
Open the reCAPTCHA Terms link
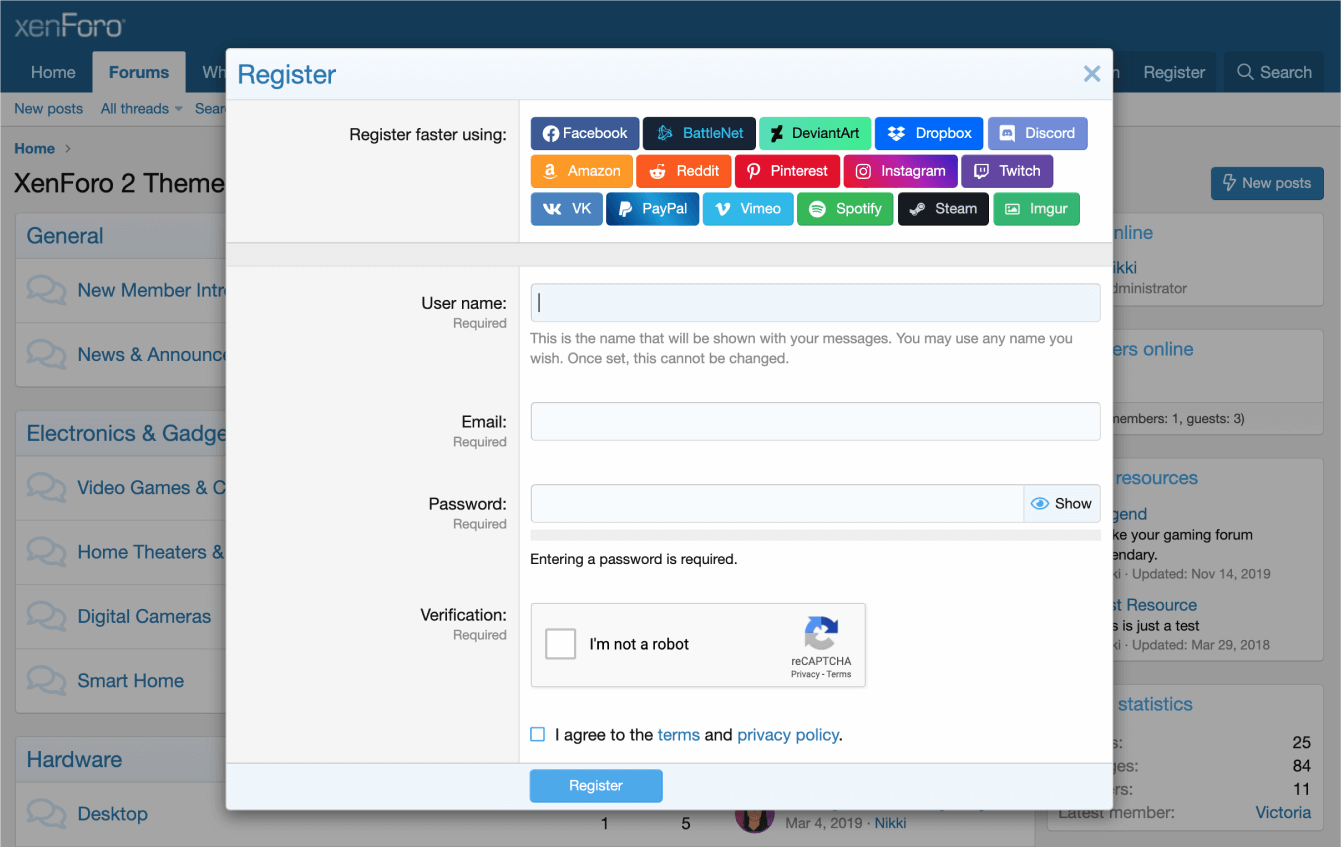coord(839,674)
